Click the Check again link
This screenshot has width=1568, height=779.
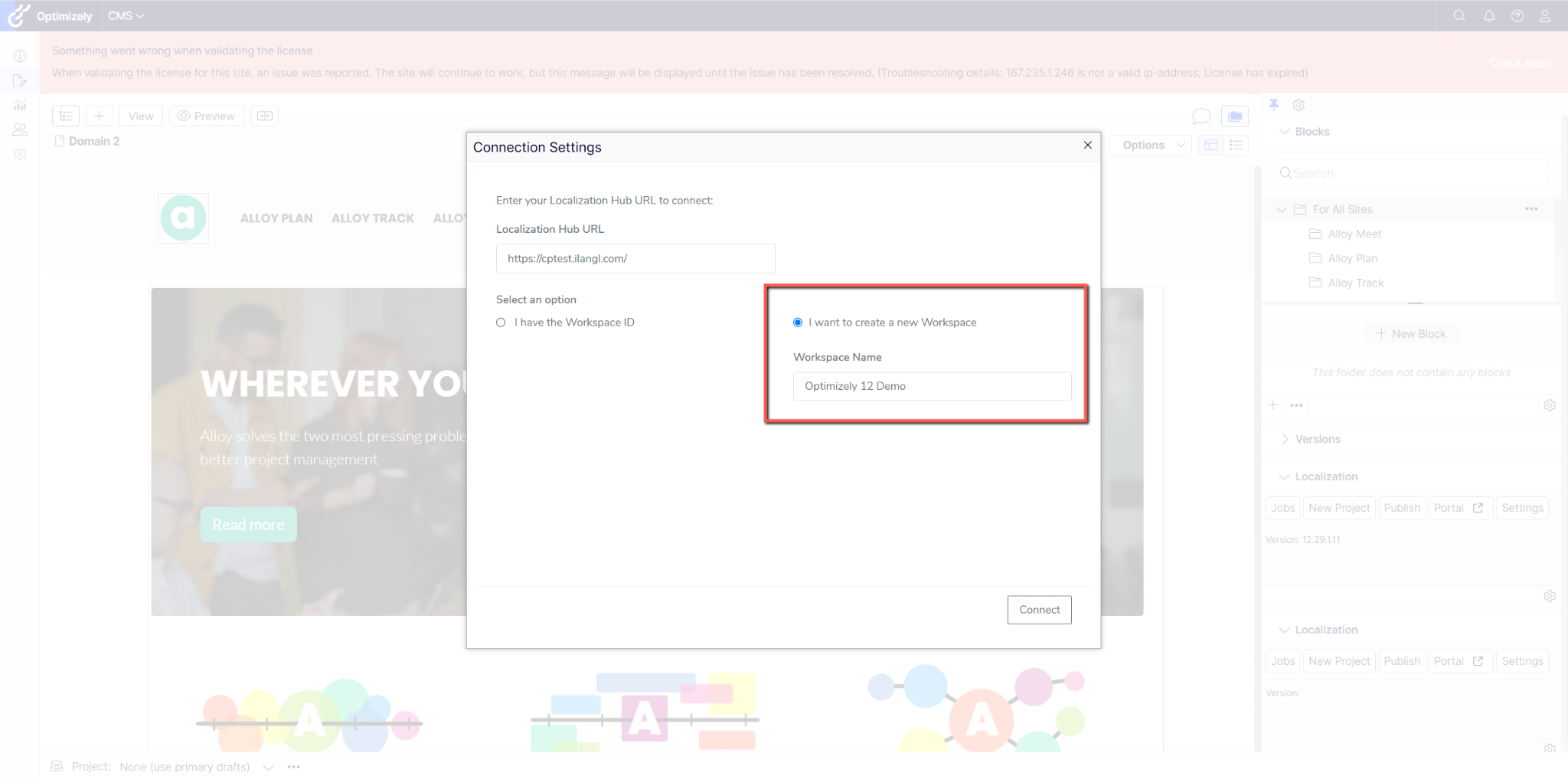pyautogui.click(x=1520, y=63)
